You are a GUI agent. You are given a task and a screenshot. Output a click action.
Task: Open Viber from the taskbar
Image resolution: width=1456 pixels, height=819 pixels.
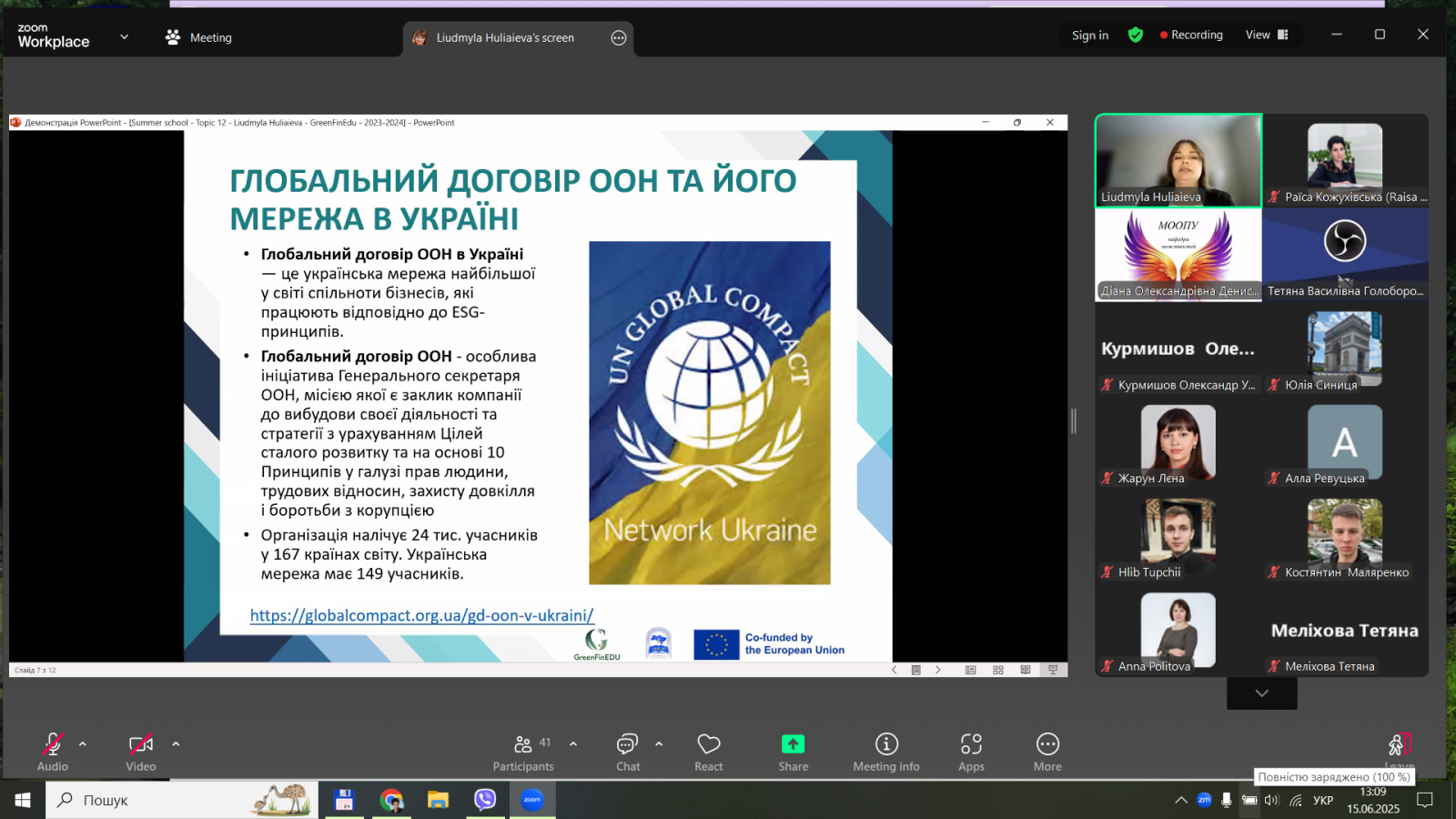[x=485, y=800]
